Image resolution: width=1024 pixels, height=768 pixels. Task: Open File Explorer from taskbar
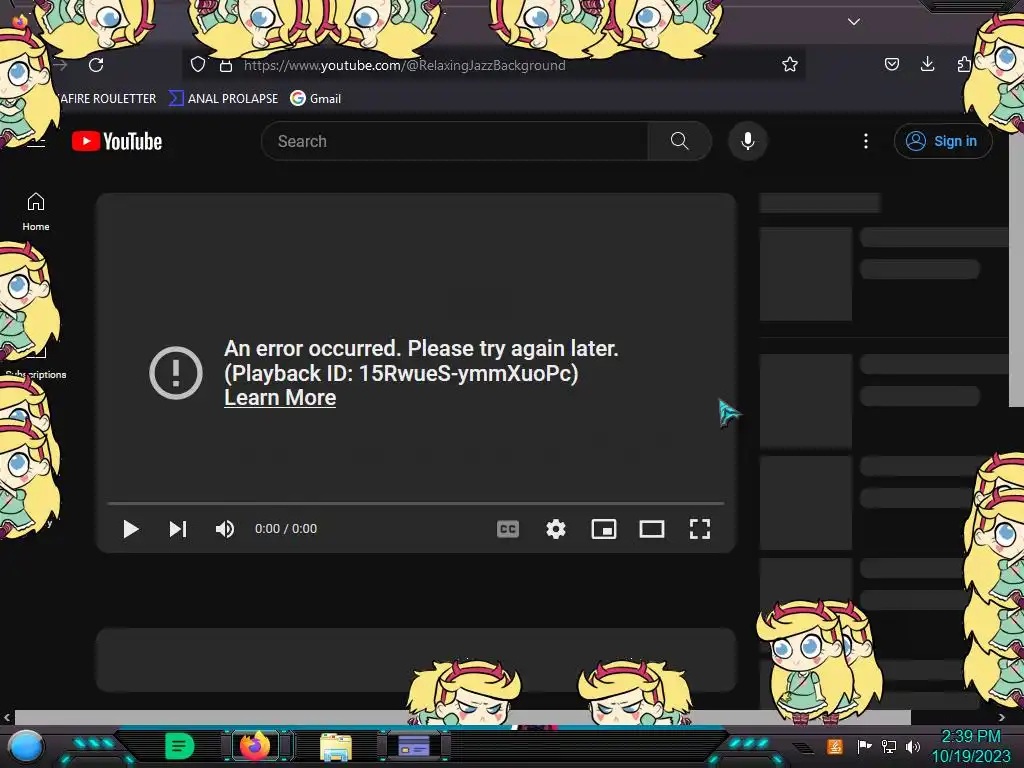336,746
